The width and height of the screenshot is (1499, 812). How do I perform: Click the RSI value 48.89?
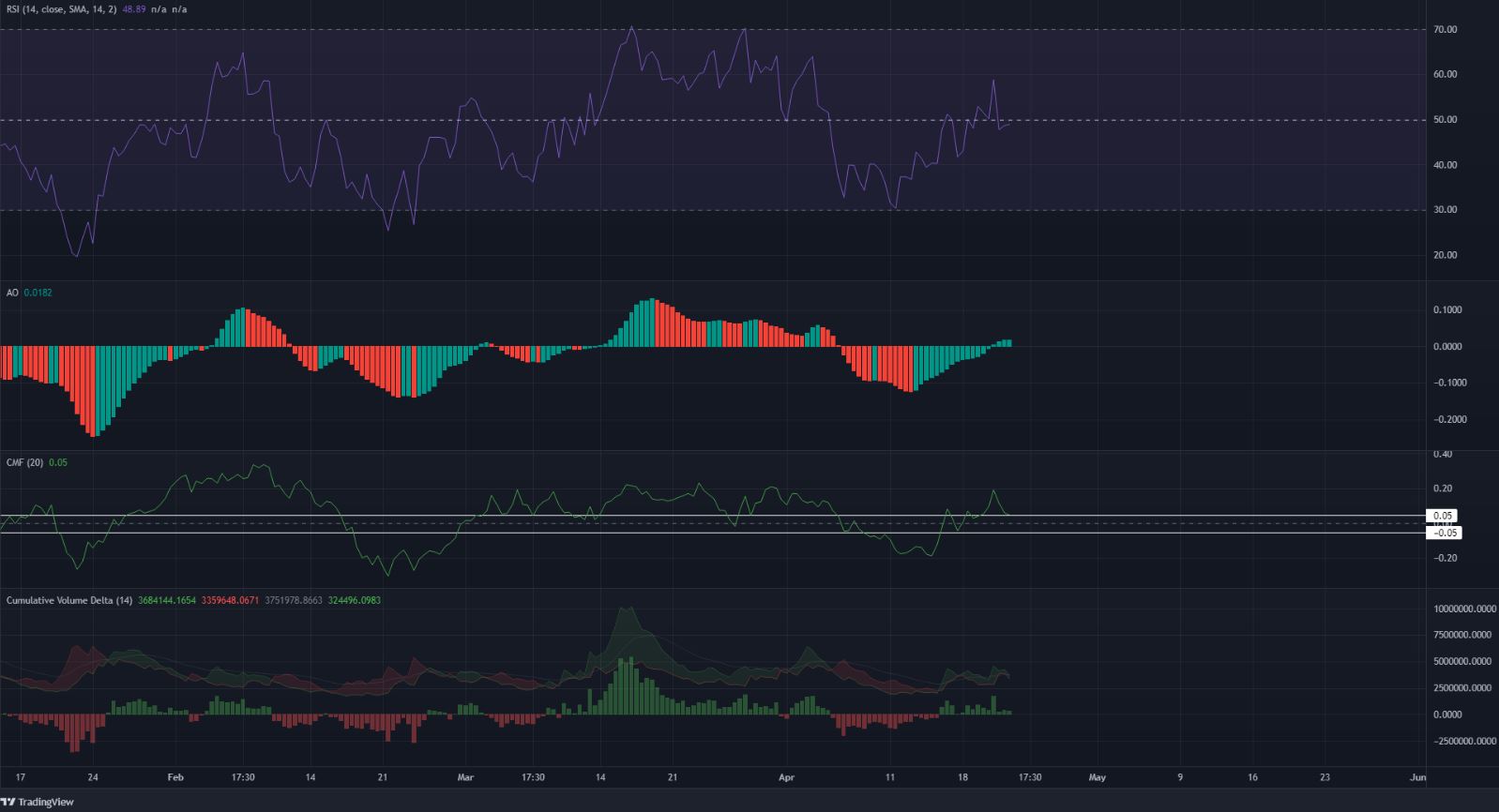149,9
